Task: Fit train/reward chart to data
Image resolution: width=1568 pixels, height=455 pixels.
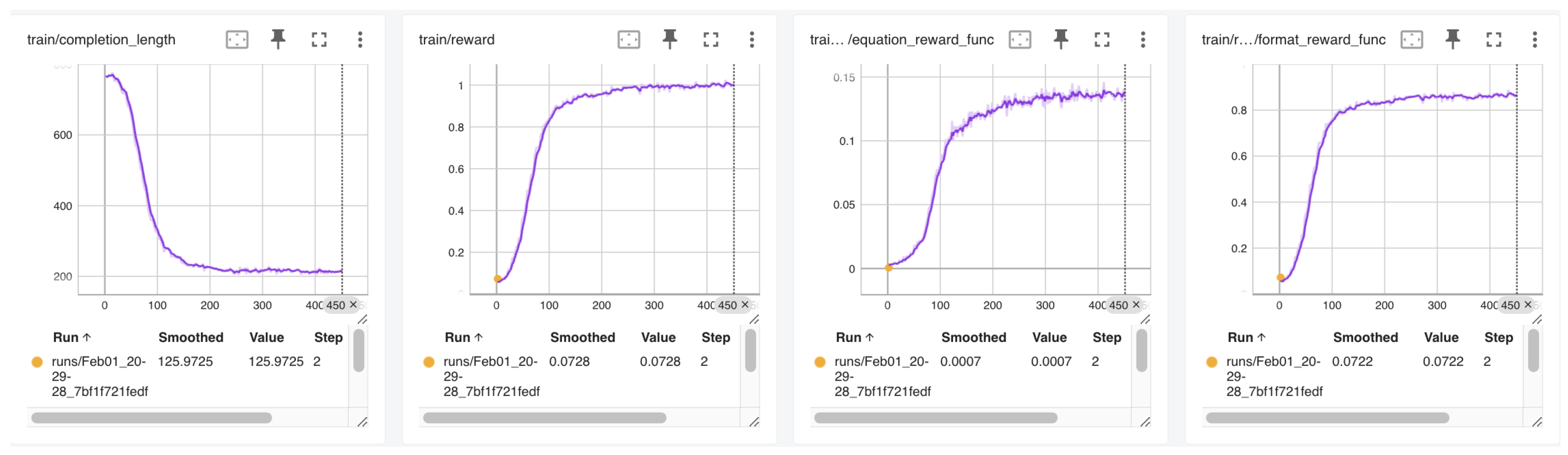Action: click(x=628, y=39)
